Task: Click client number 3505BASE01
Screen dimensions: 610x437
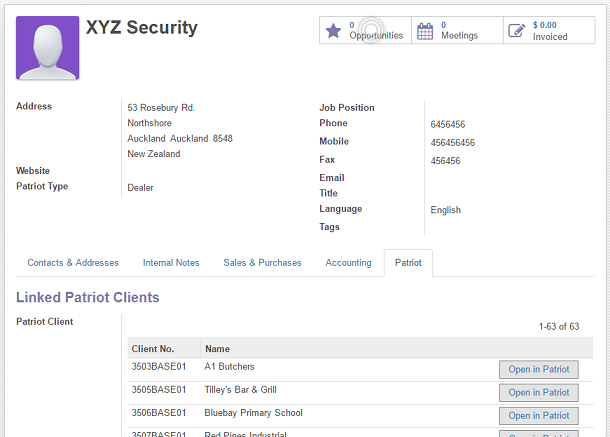Action: 159,390
